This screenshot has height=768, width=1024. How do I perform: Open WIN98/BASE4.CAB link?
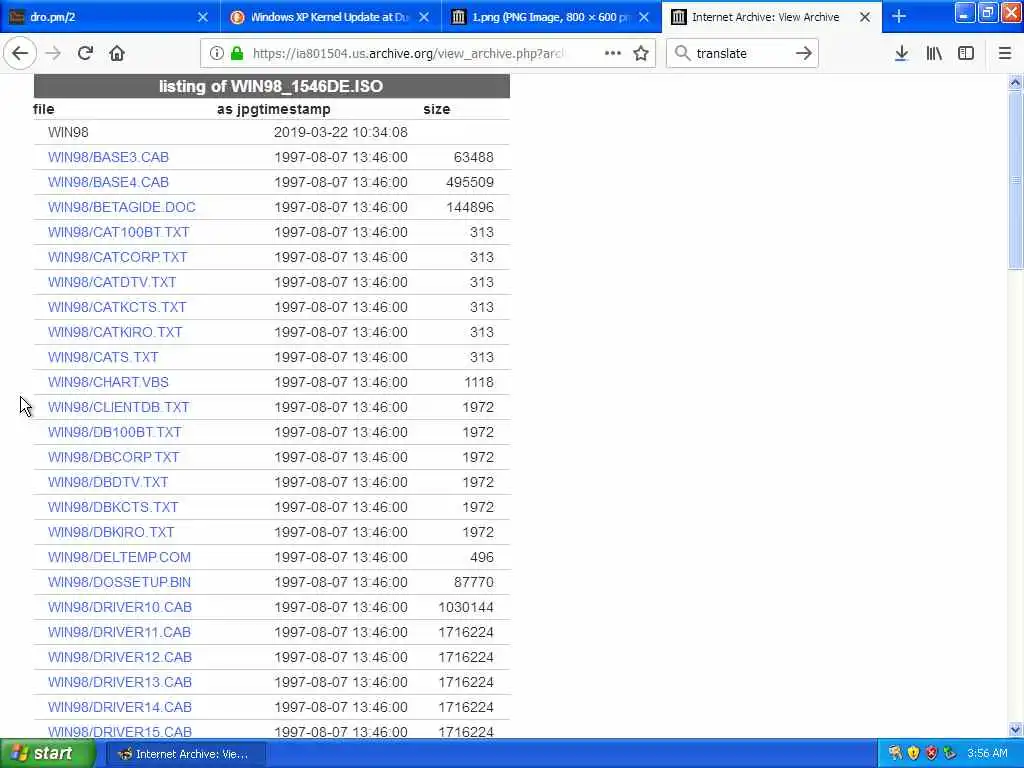point(108,182)
